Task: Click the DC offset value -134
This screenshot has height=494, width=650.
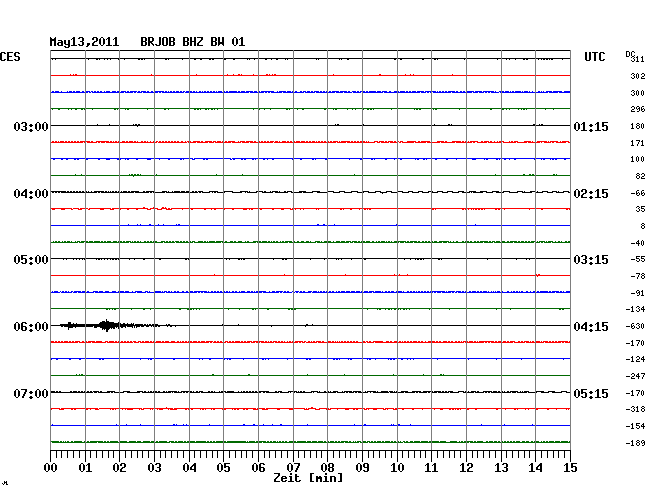Action: (635, 309)
